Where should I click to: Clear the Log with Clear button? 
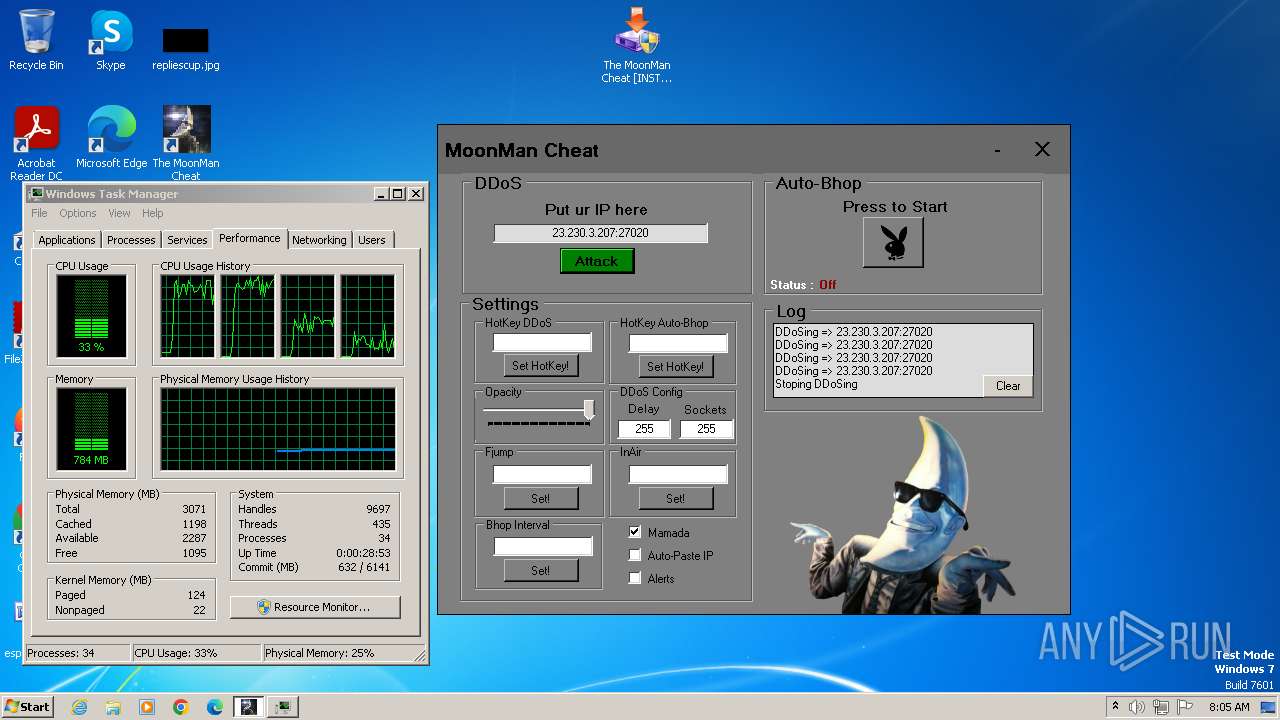click(1008, 386)
